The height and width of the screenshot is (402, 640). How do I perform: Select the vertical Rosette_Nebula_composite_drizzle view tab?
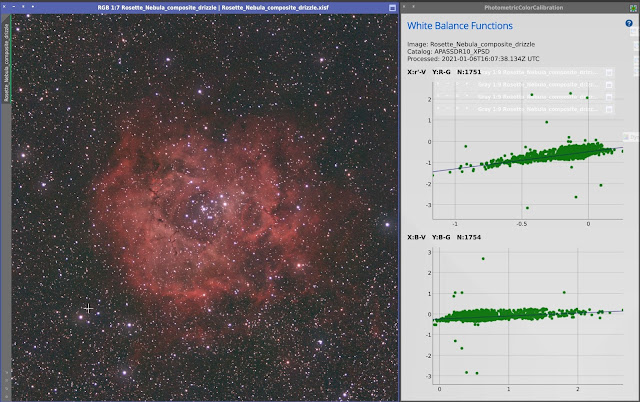coord(6,62)
